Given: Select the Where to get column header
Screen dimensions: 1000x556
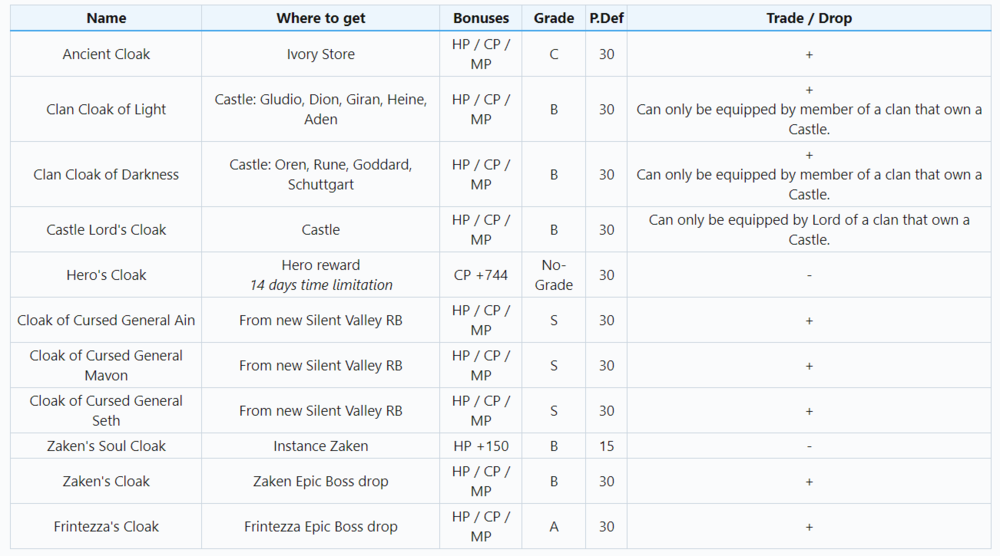Looking at the screenshot, I should [x=320, y=18].
